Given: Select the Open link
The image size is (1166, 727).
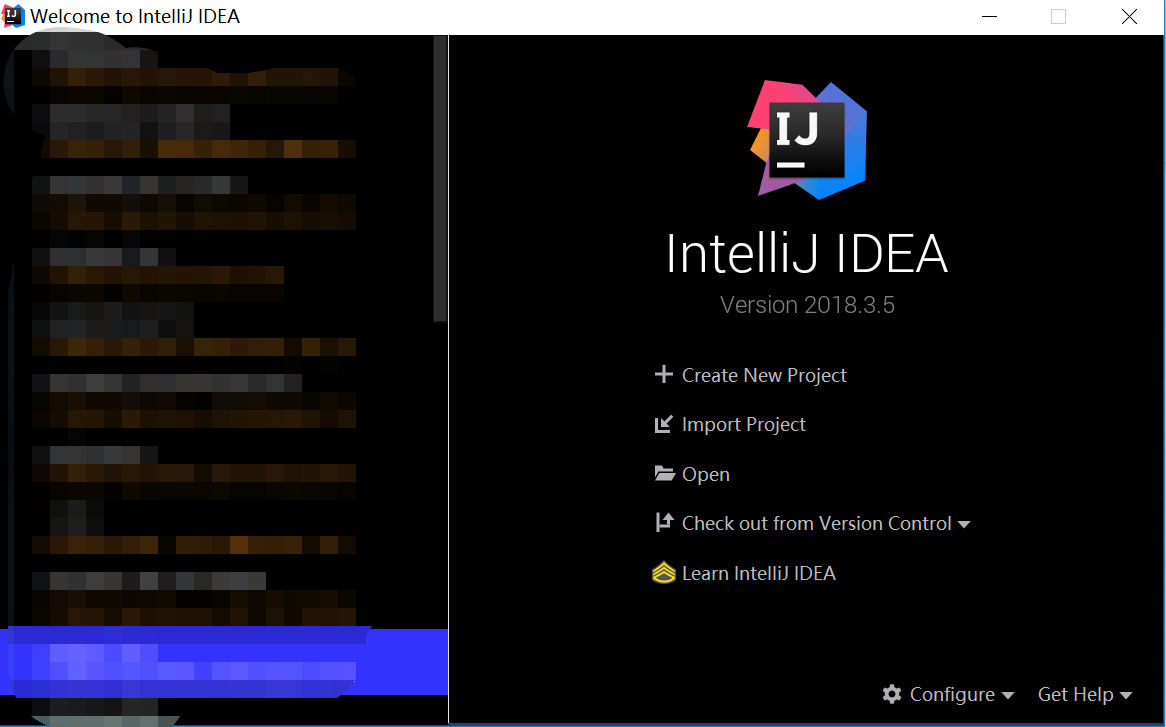Looking at the screenshot, I should point(706,474).
